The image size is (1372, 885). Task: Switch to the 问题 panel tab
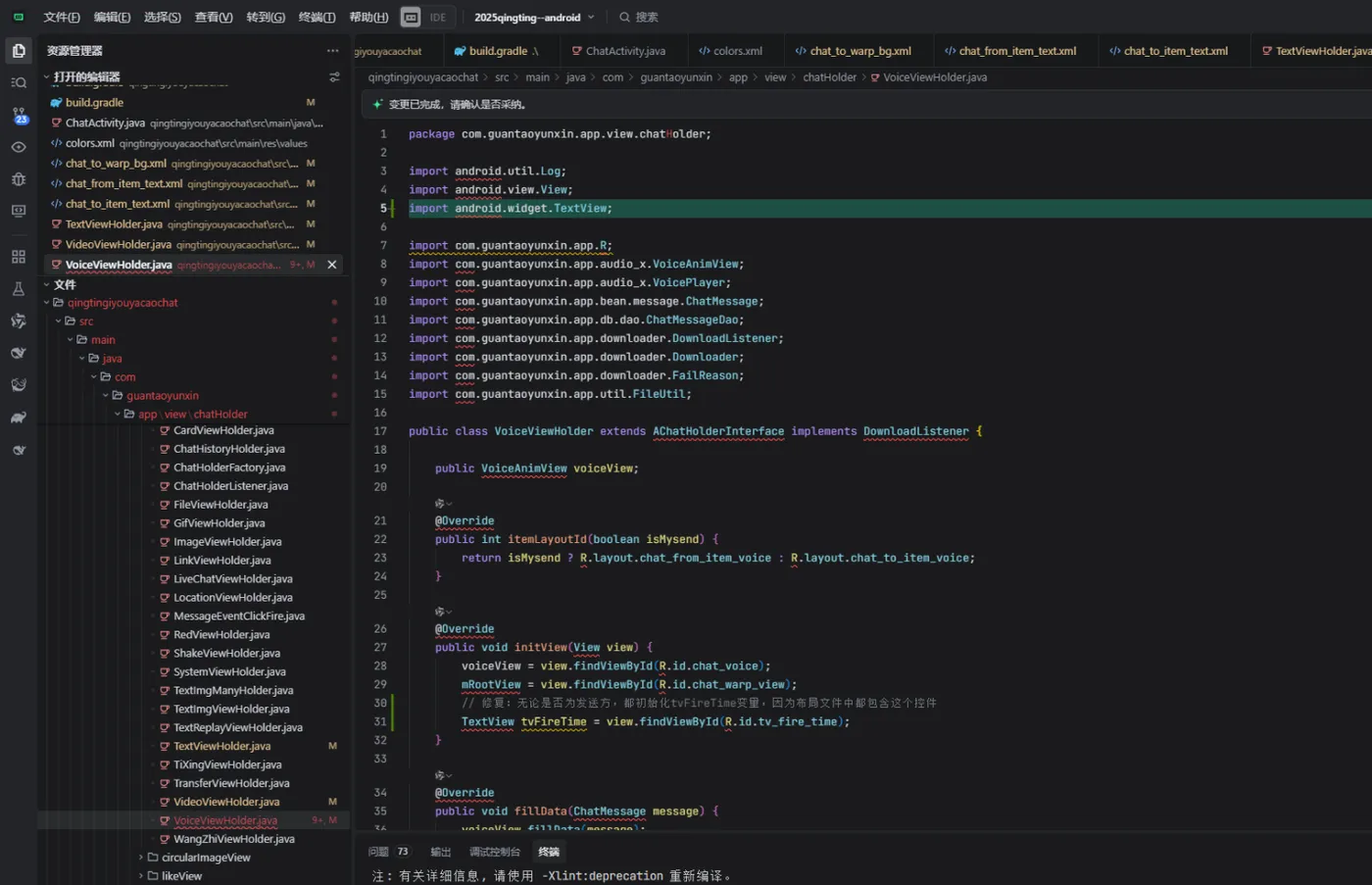pos(378,852)
